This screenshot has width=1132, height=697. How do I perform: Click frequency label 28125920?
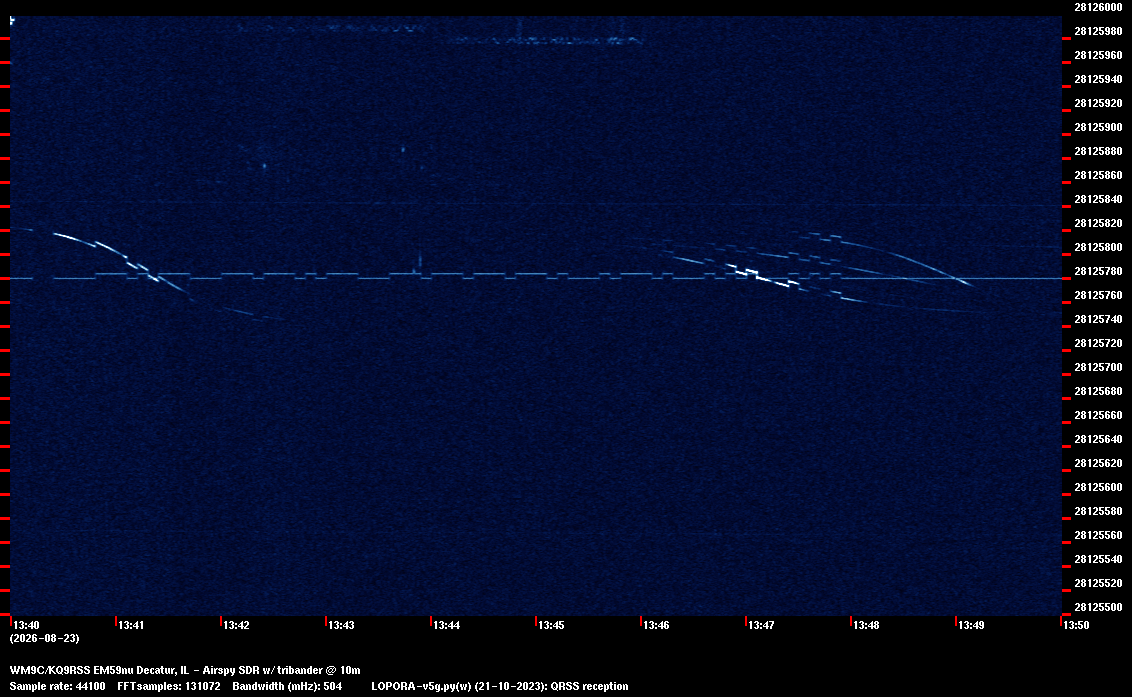click(x=1098, y=103)
